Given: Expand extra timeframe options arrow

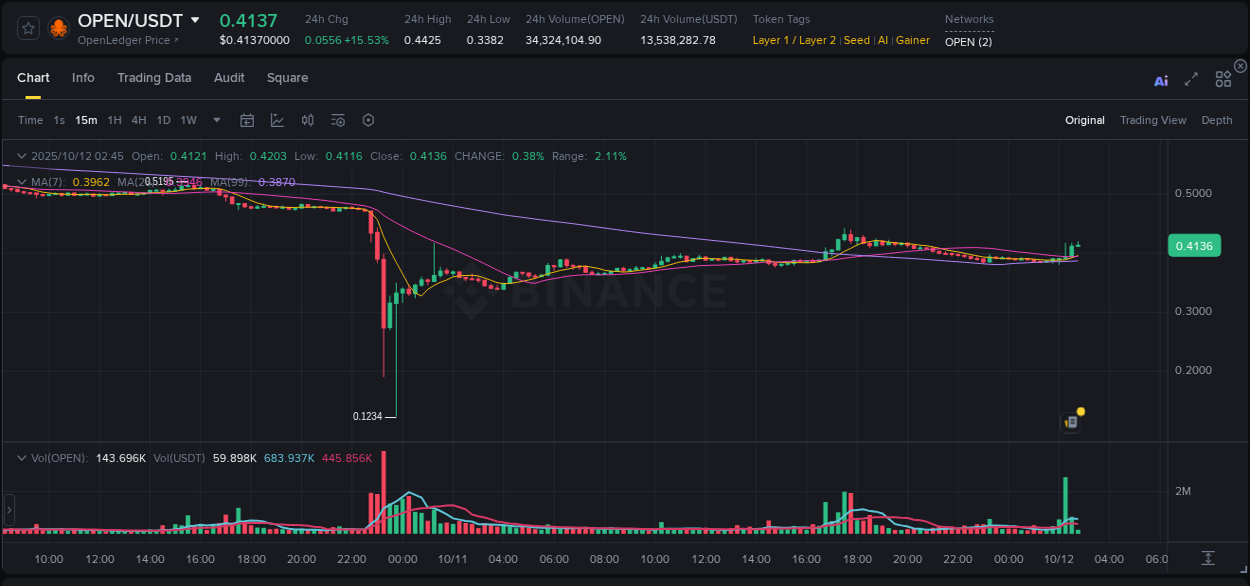Looking at the screenshot, I should [x=216, y=120].
